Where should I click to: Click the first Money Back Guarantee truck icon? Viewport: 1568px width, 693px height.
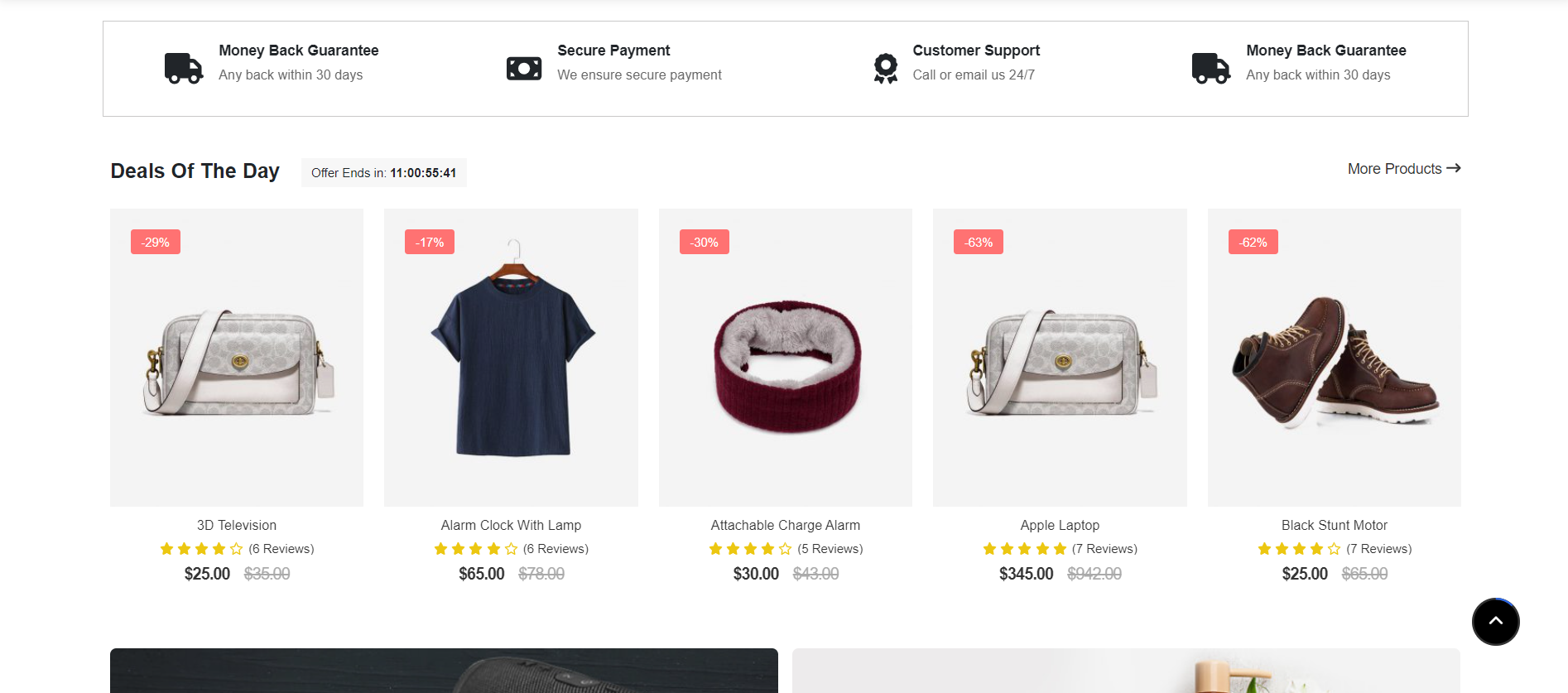[183, 68]
